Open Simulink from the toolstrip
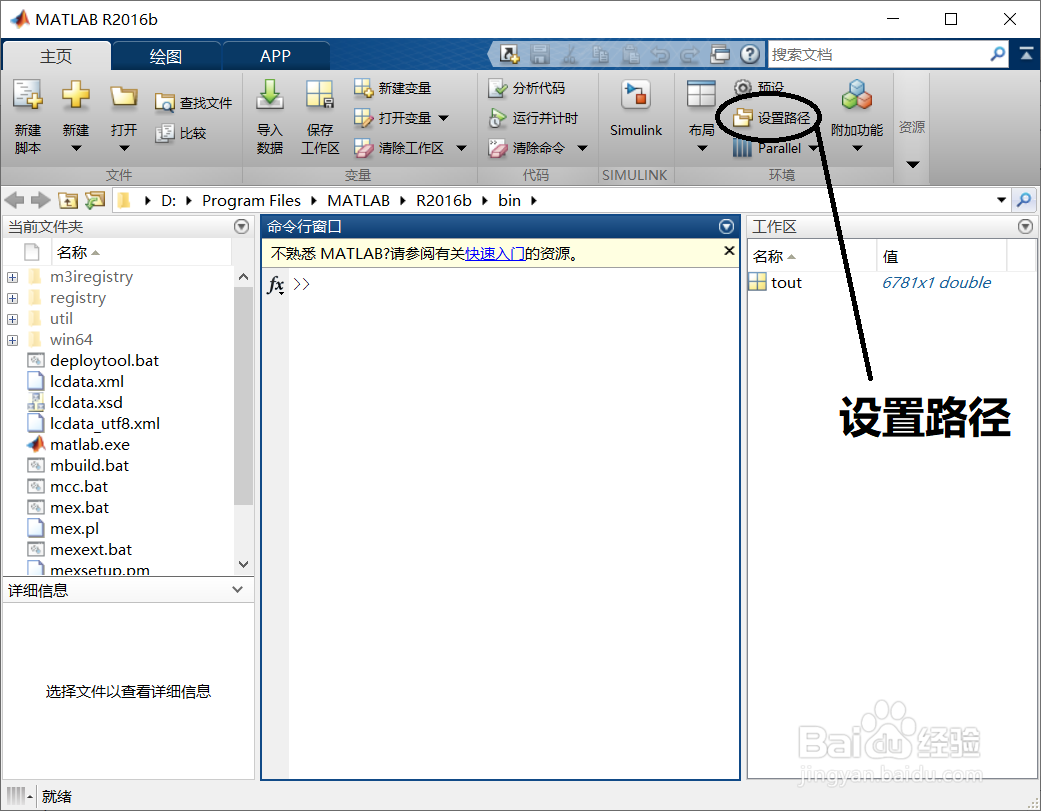This screenshot has width=1041, height=811. 636,108
